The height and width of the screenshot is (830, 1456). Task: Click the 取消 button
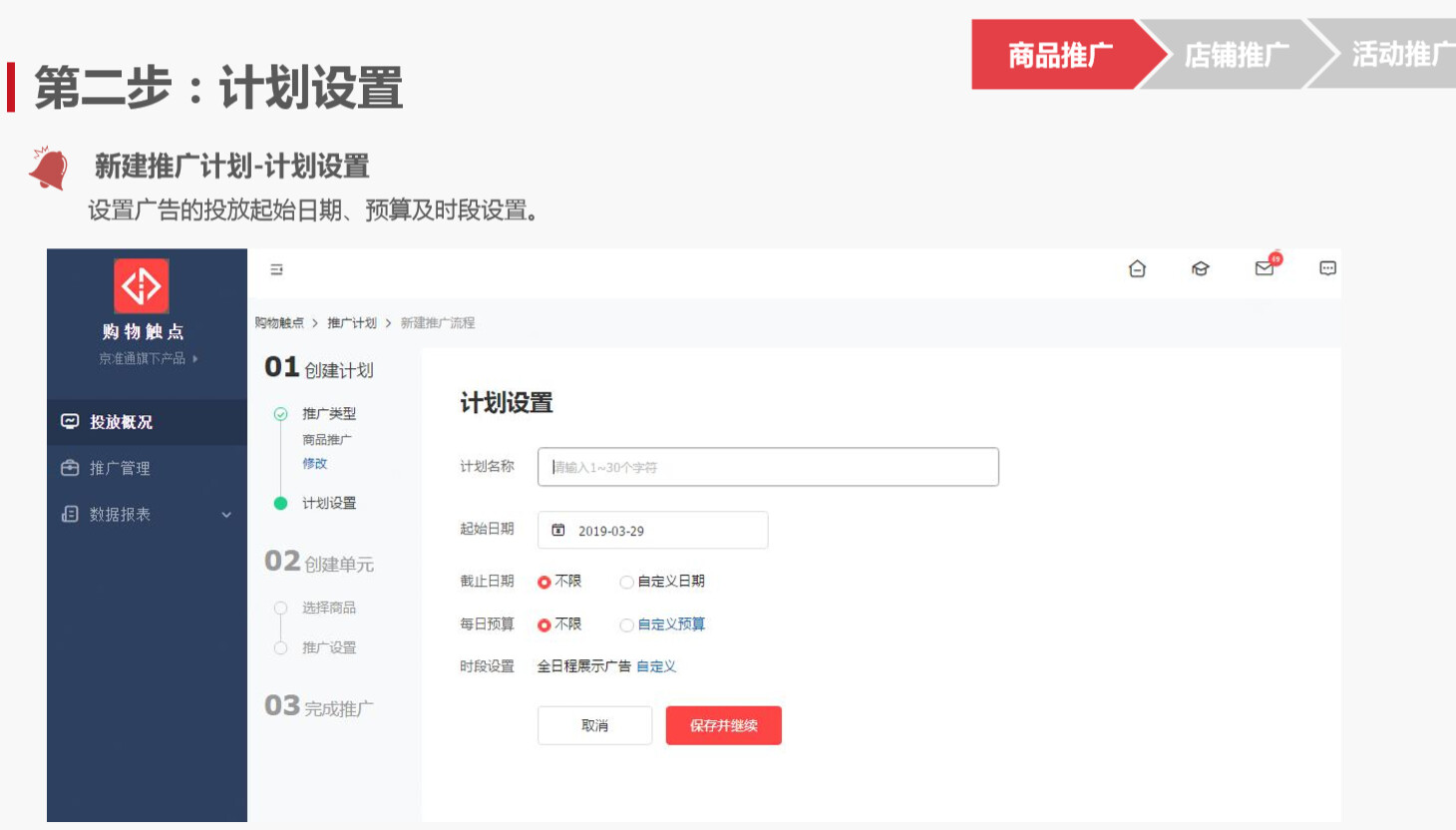pyautogui.click(x=594, y=725)
